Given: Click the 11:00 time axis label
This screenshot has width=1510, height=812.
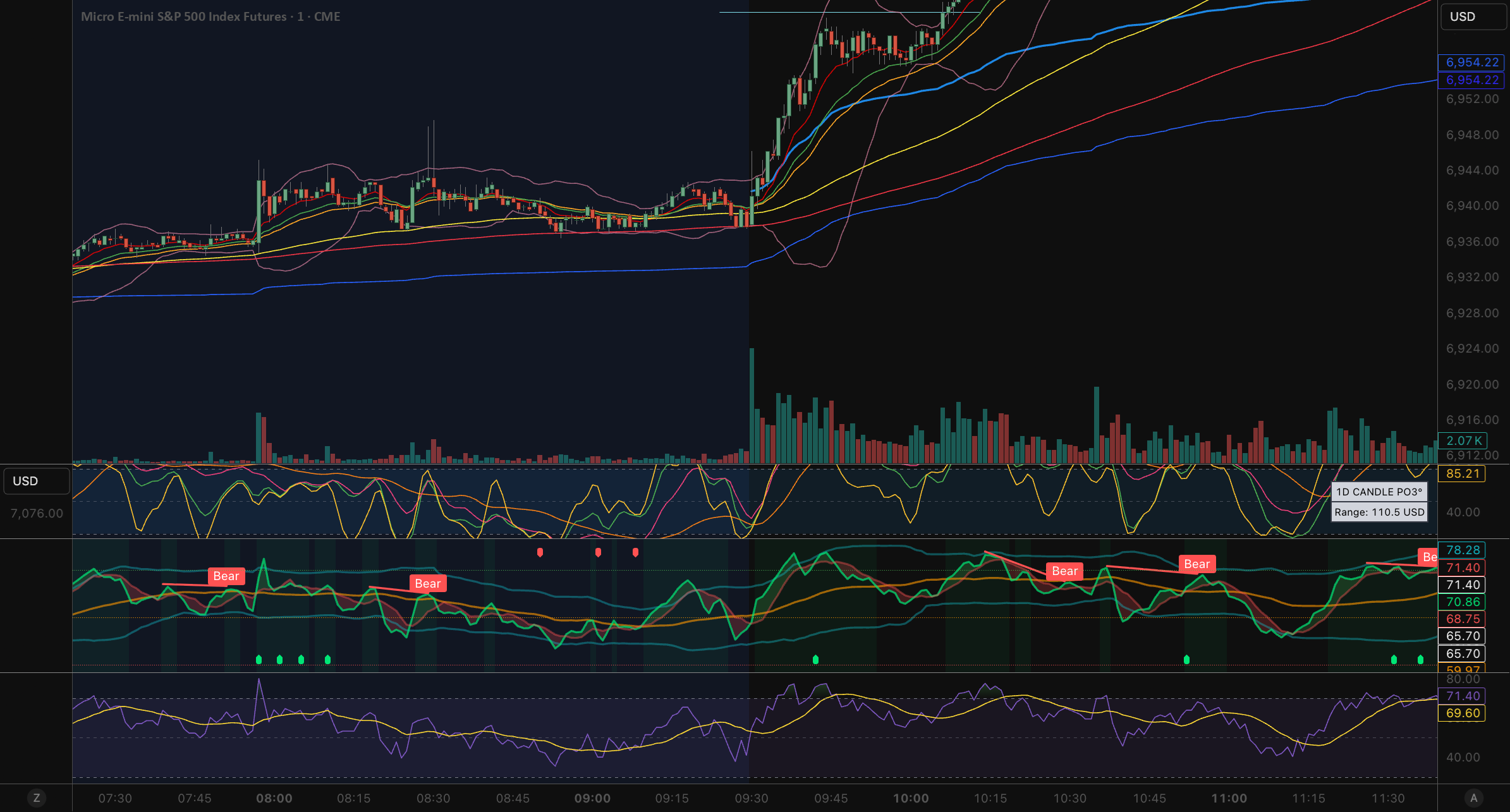Looking at the screenshot, I should click(1229, 799).
